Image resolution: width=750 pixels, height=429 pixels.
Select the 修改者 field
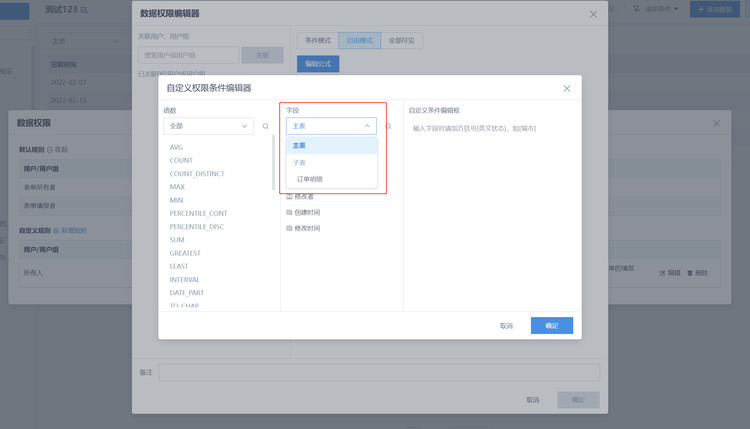tap(303, 197)
